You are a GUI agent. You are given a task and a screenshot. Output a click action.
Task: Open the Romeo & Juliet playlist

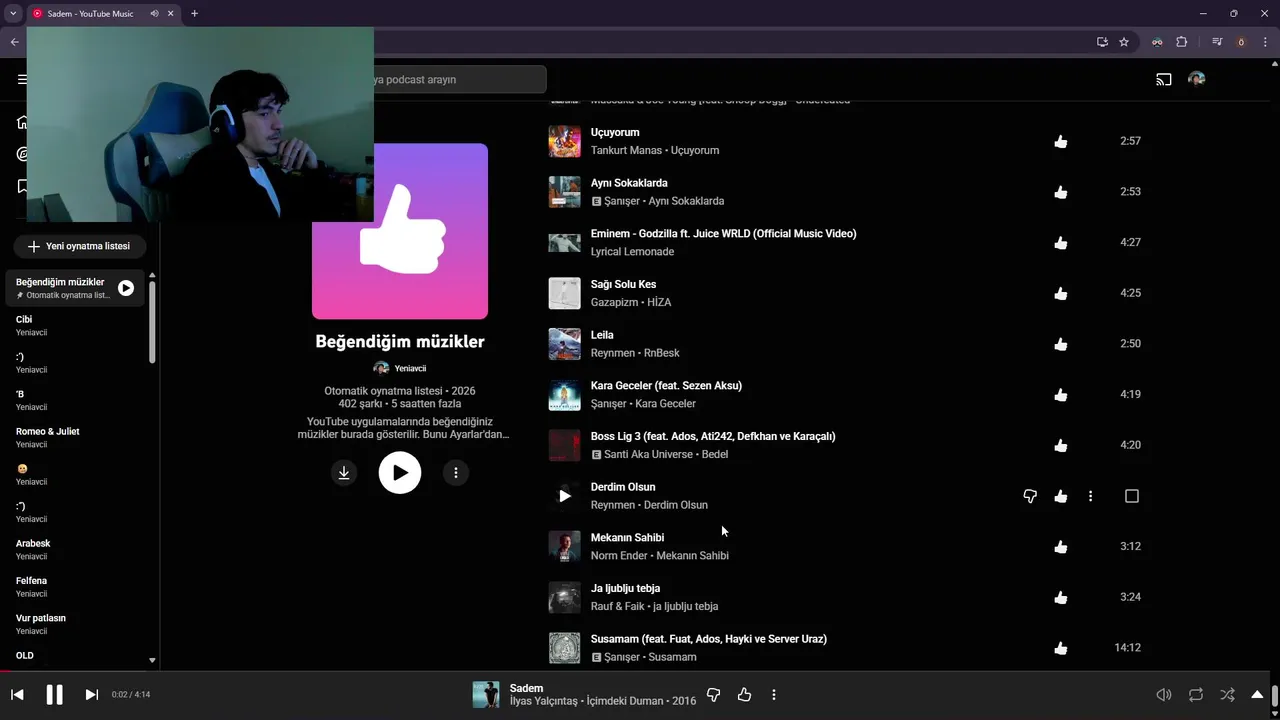(76, 437)
